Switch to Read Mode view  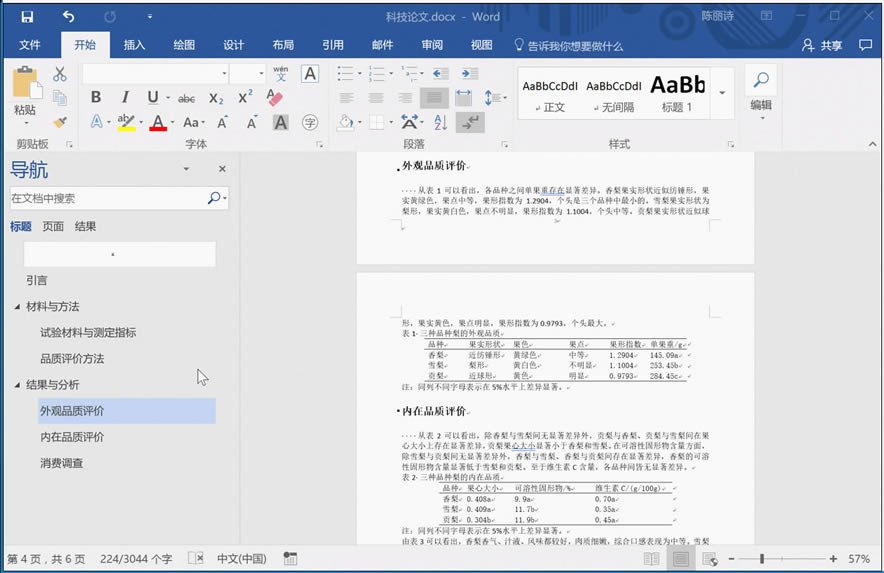(651, 559)
